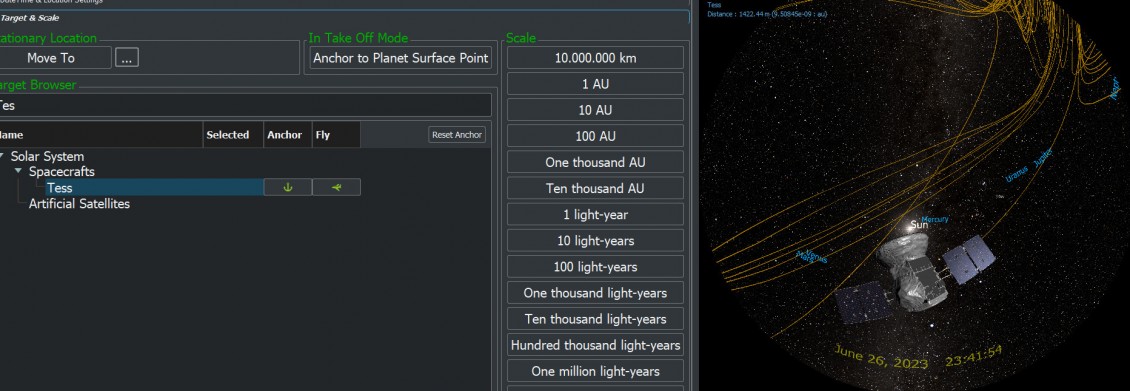Click the fly-to icon for Tess

click(x=336, y=187)
